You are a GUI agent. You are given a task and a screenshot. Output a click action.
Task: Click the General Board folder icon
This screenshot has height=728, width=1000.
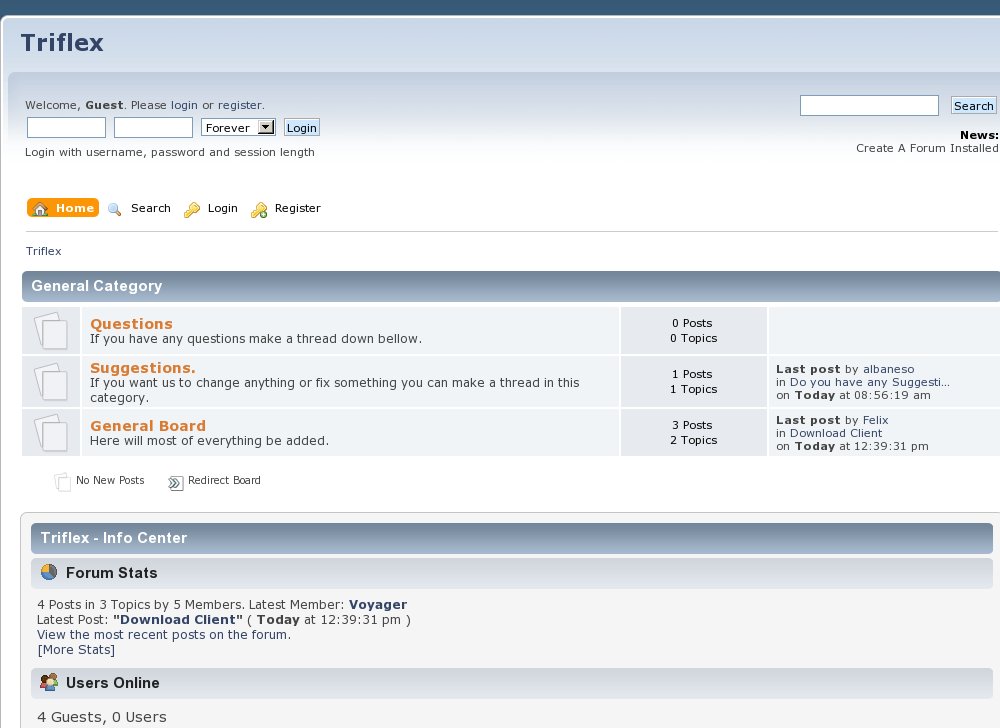coord(51,432)
